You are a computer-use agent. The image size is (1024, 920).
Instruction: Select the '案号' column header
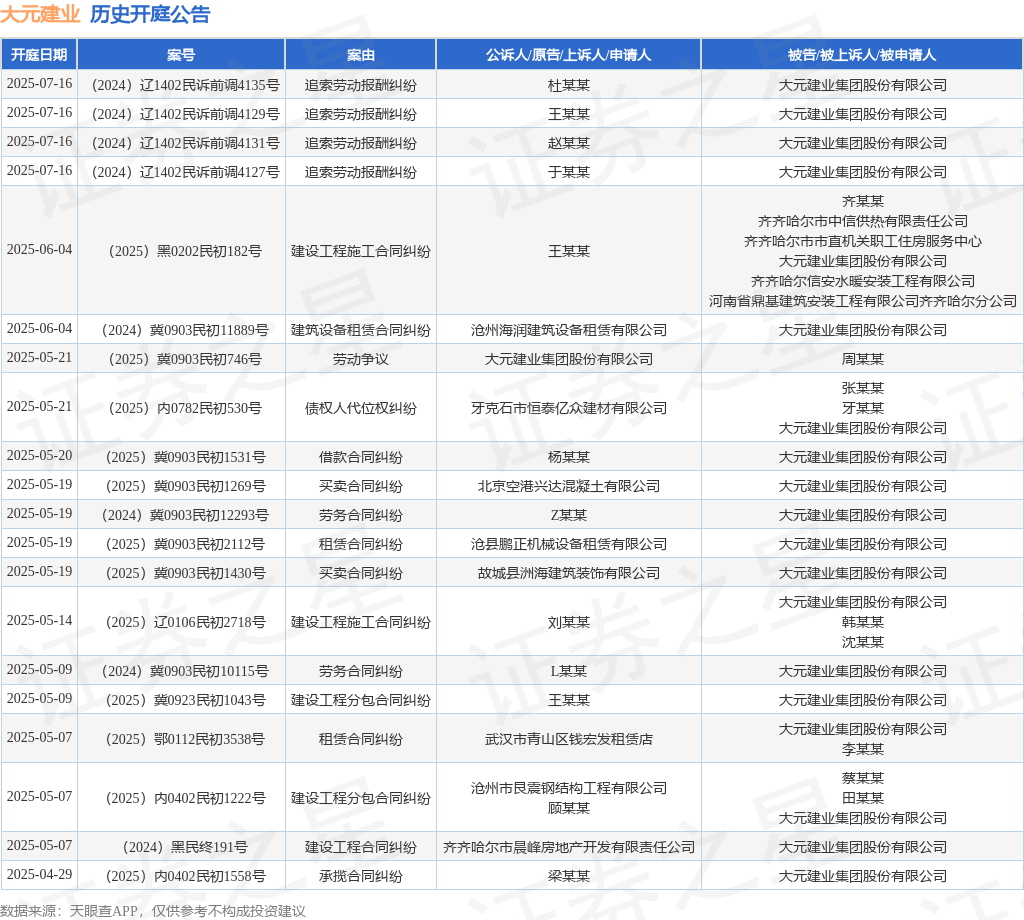[x=181, y=55]
